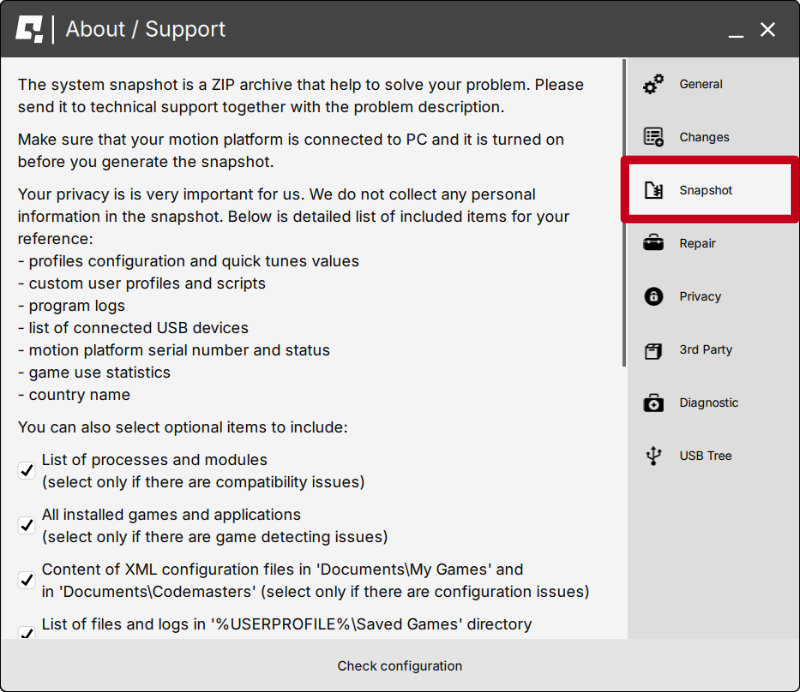Uncheck 'List of processes and modules'
Image resolution: width=800 pixels, height=692 pixels.
point(27,470)
